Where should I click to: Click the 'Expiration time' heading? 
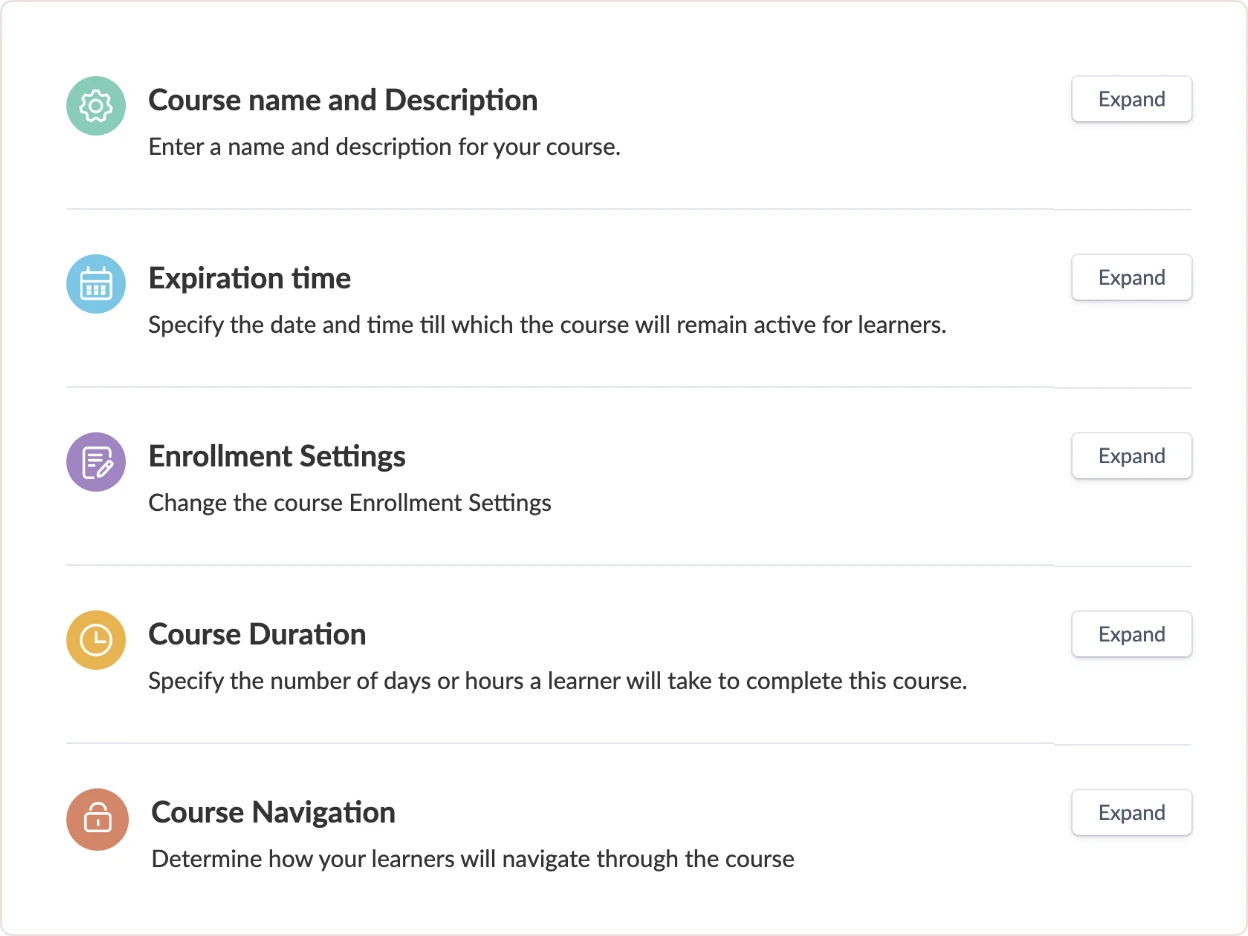click(x=249, y=278)
